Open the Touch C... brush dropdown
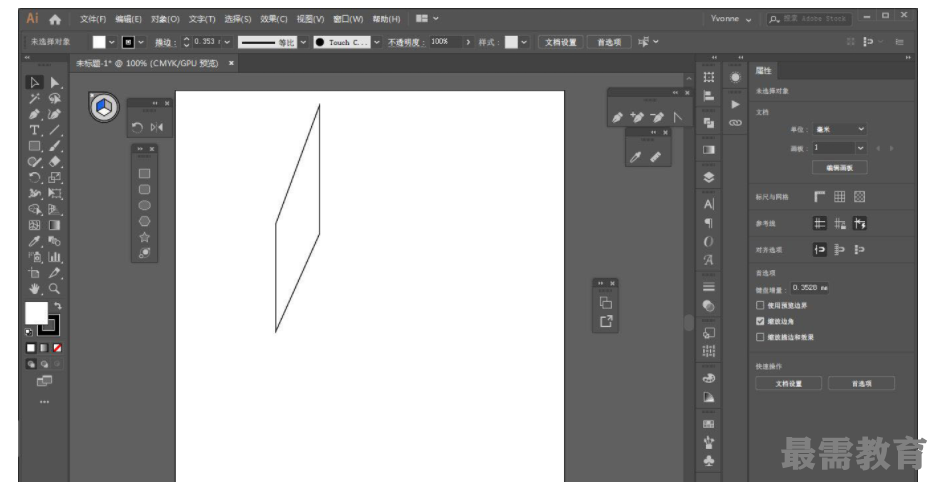The image size is (933, 493). [x=377, y=42]
